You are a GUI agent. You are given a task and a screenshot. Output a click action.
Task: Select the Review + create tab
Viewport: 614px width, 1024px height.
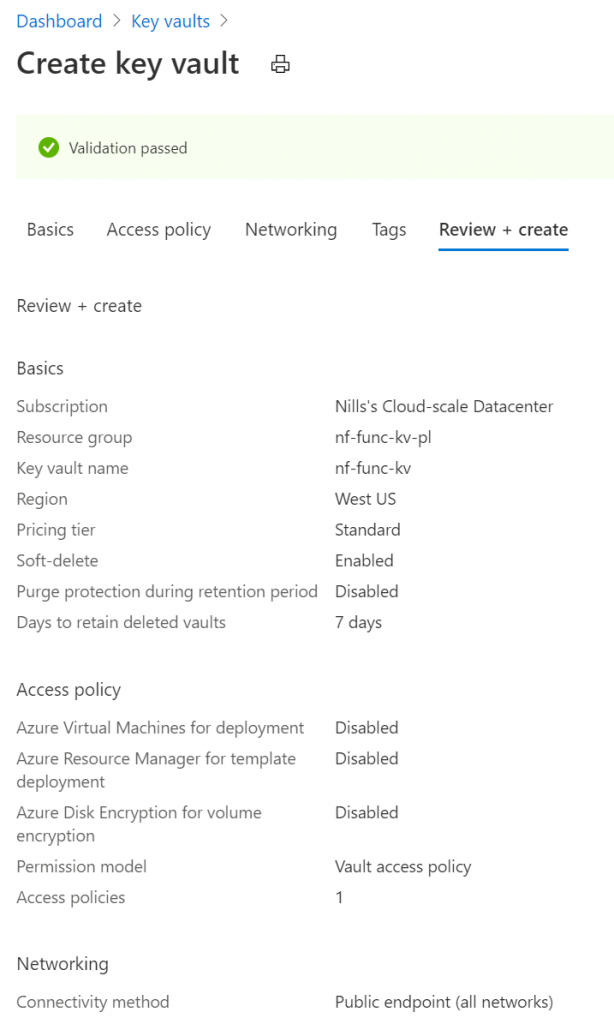click(x=504, y=230)
